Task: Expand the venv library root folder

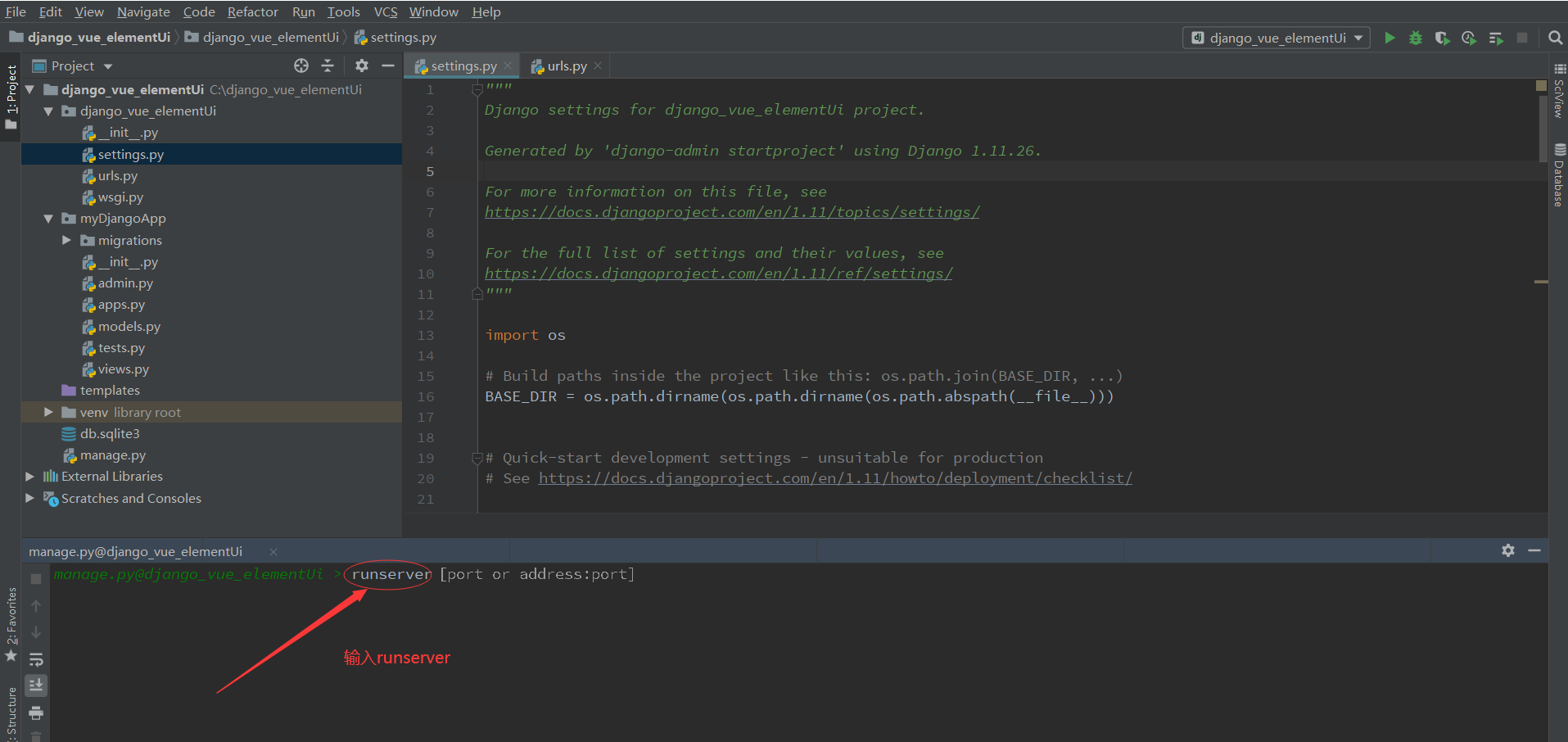Action: (x=48, y=412)
